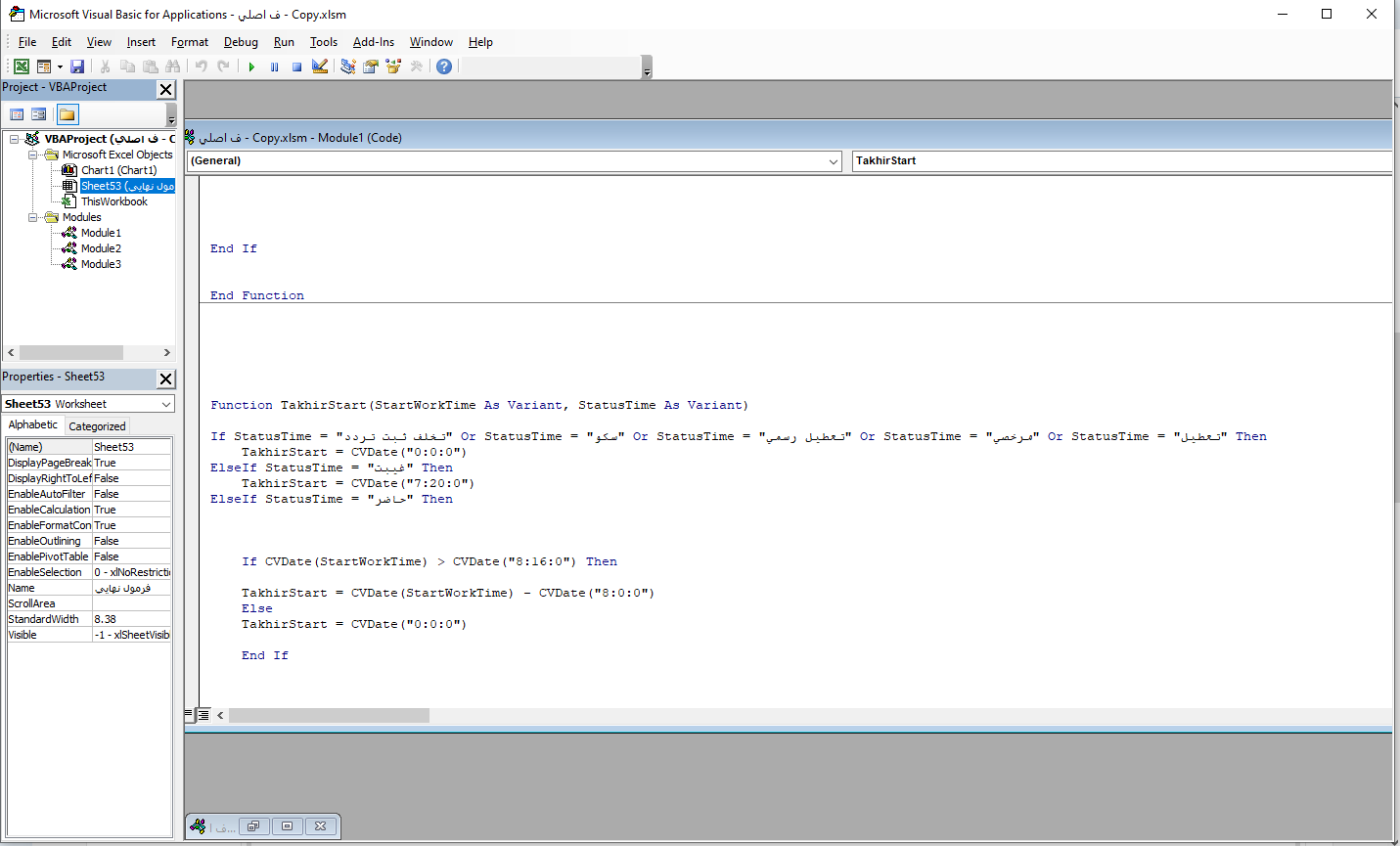Click project tree horizontal scrollbar thumb
Screen dimensions: 1400x846
click(71, 353)
